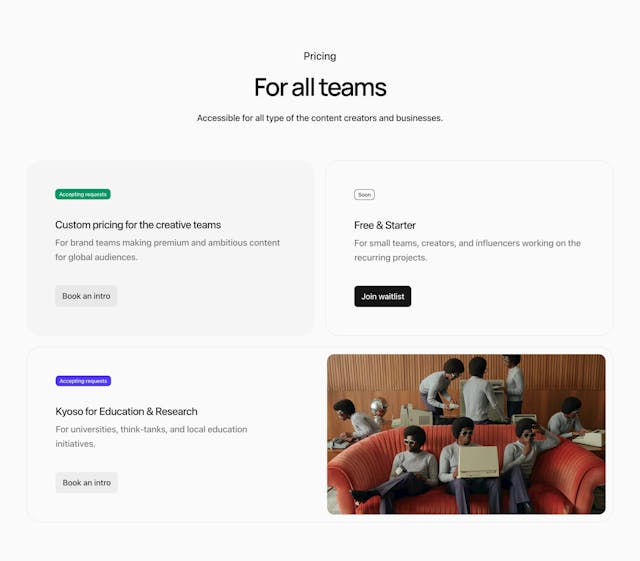The height and width of the screenshot is (561, 640).
Task: Click Book an intro under Custom pricing
Action: 86,296
